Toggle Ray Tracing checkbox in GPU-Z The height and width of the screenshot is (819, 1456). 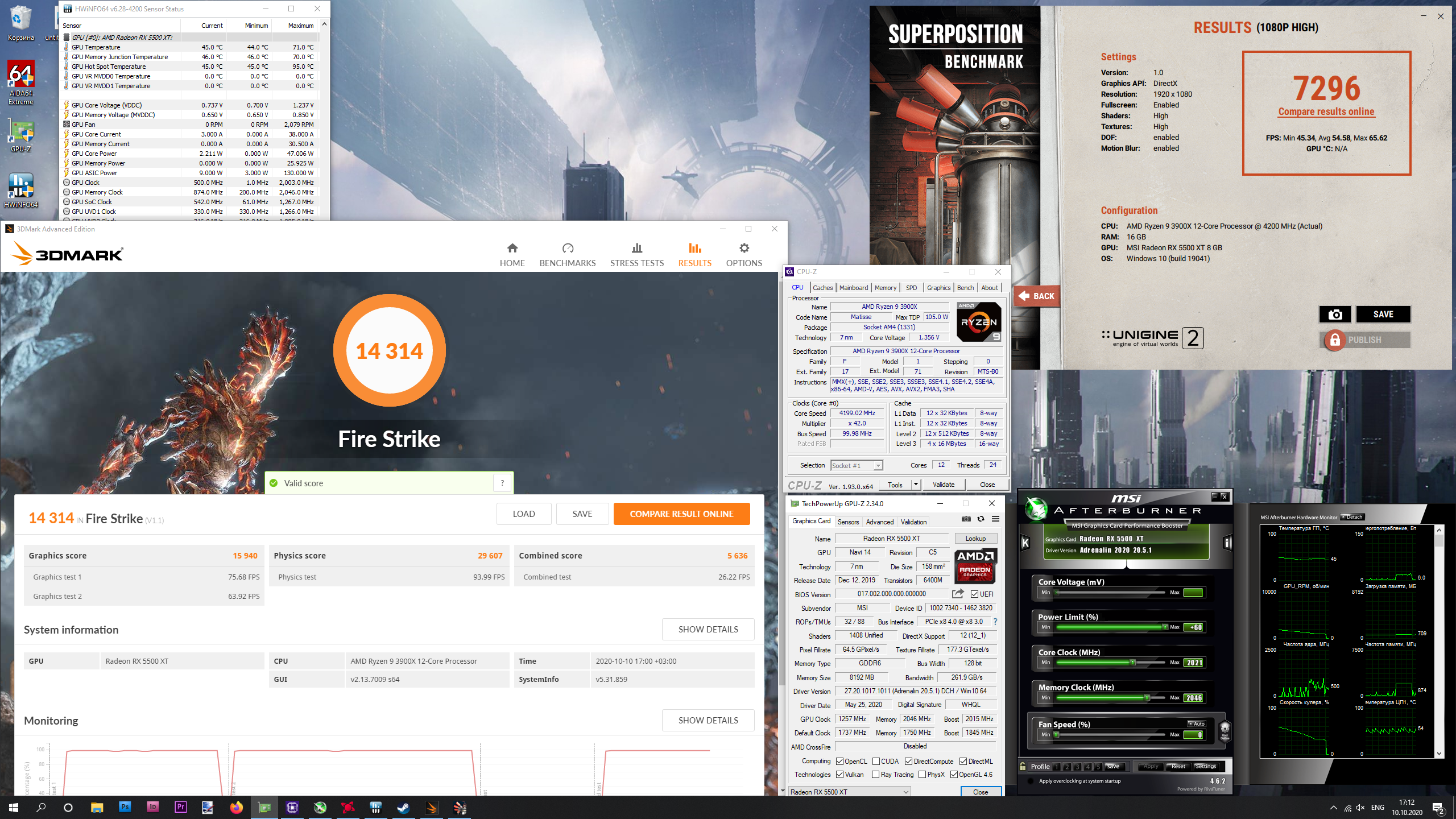pos(876,774)
